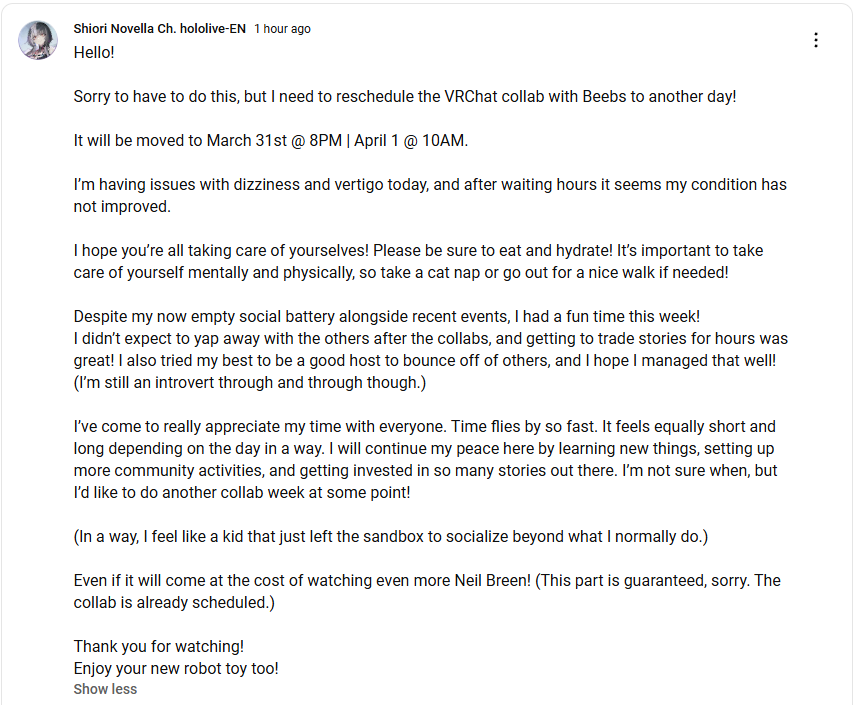Viewport: 853px width, 705px height.
Task: Click the 'yap away with the others' line
Action: coord(431,338)
